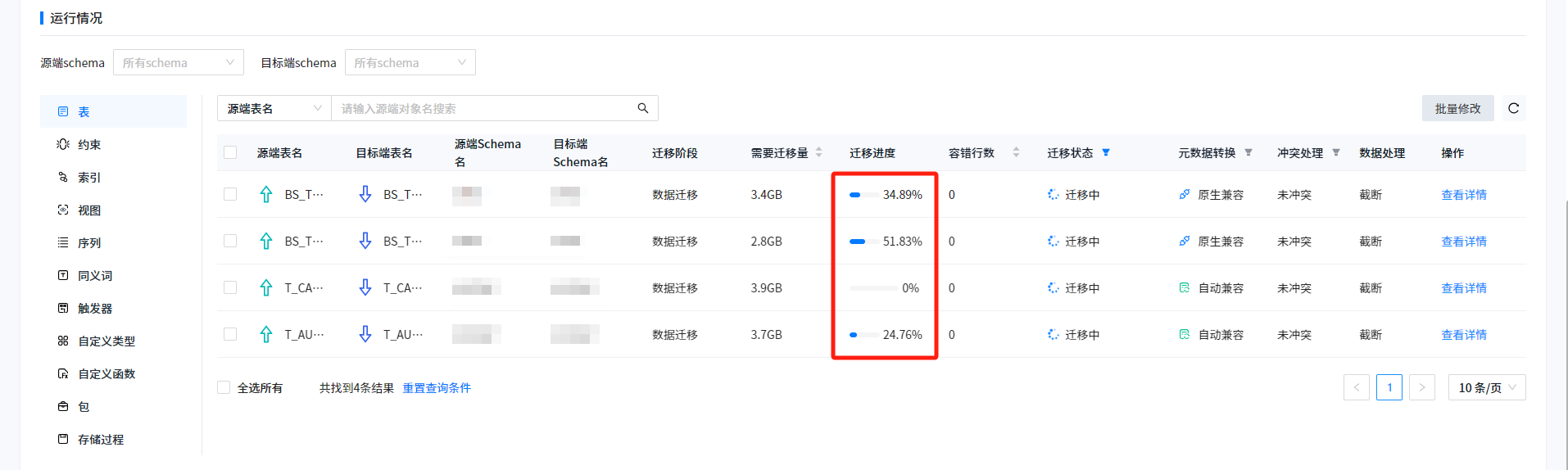Click the 批量修改 button
Image resolution: width=1568 pixels, height=470 pixels.
(x=1457, y=108)
